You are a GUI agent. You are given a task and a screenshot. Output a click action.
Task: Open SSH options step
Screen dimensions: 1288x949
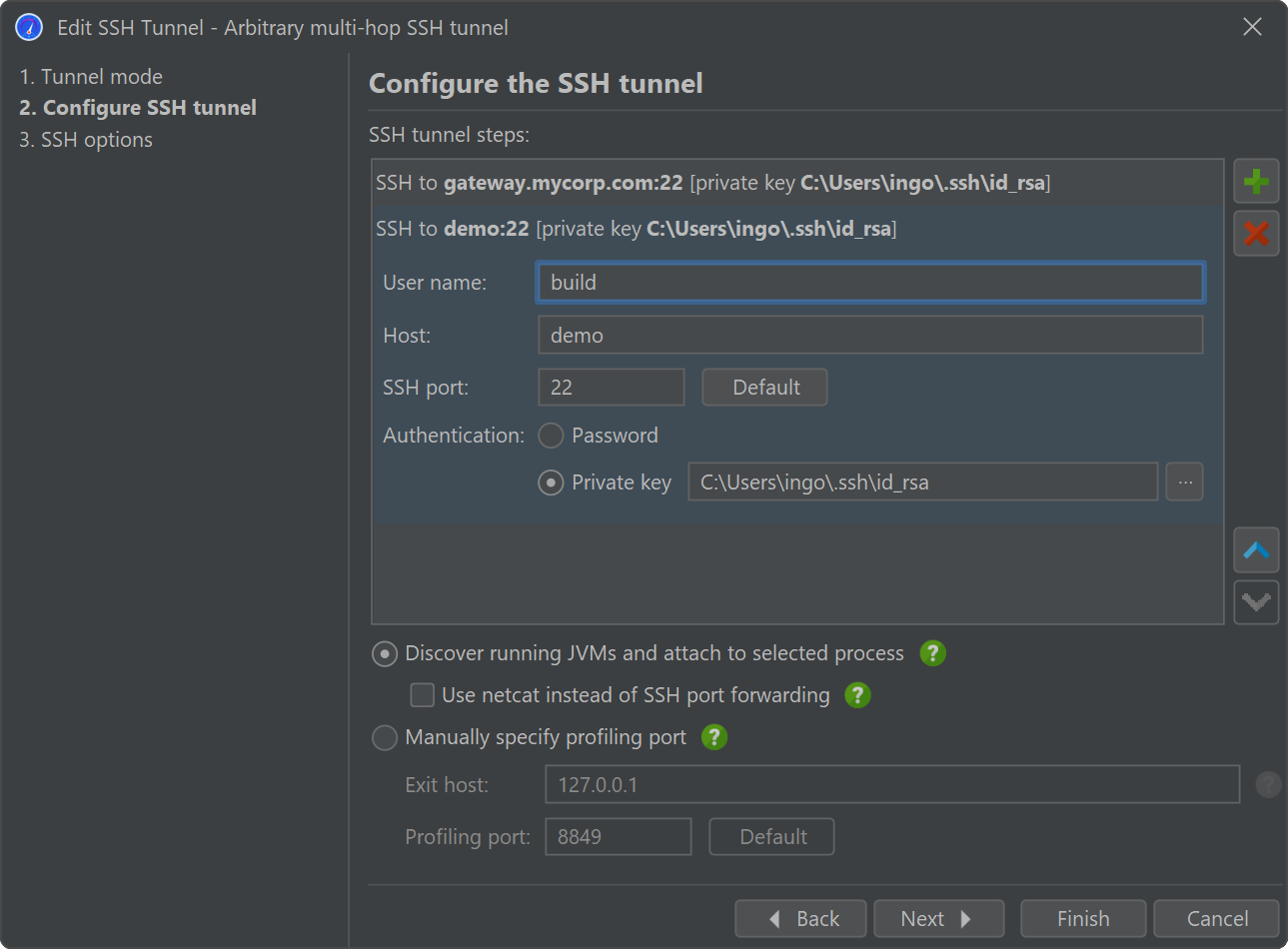click(x=86, y=140)
